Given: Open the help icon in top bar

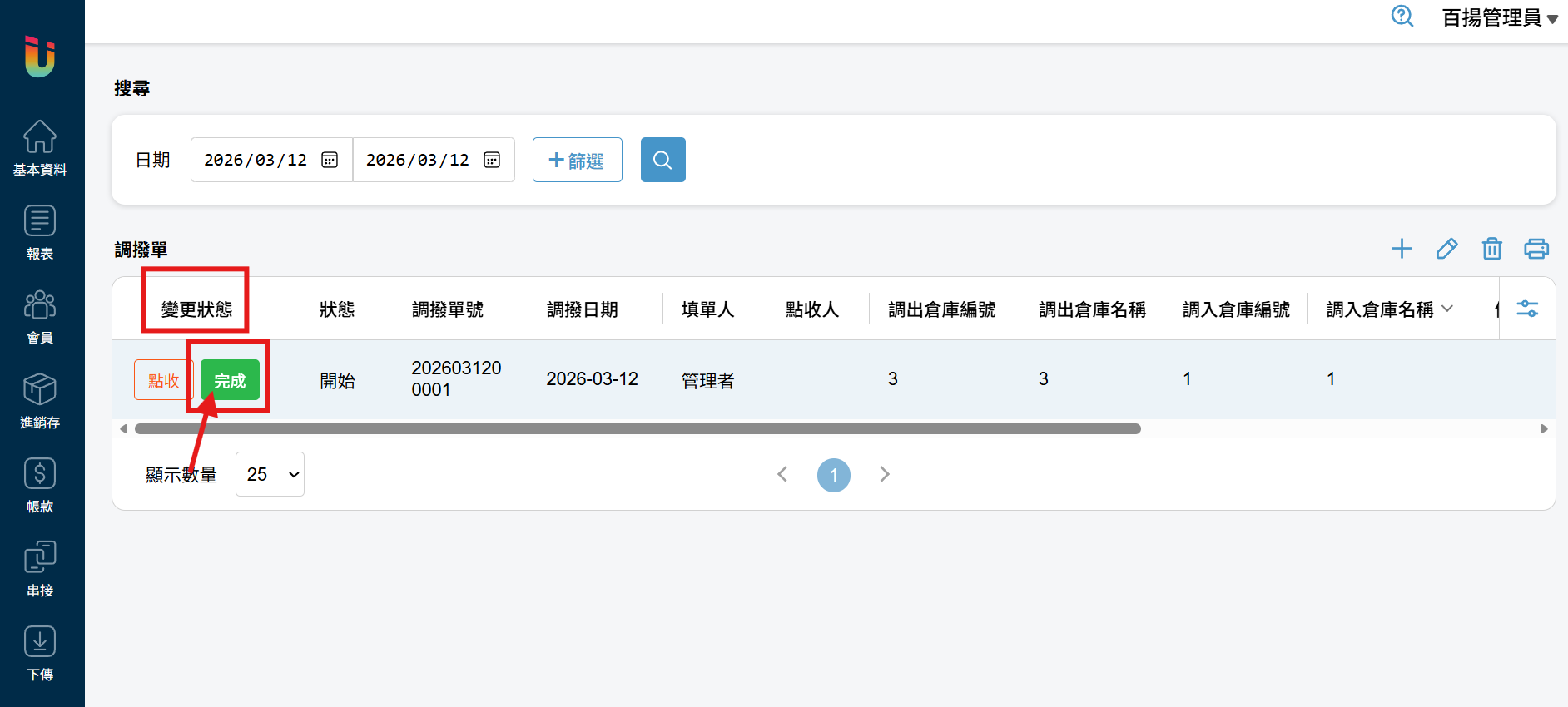Looking at the screenshot, I should (1402, 17).
